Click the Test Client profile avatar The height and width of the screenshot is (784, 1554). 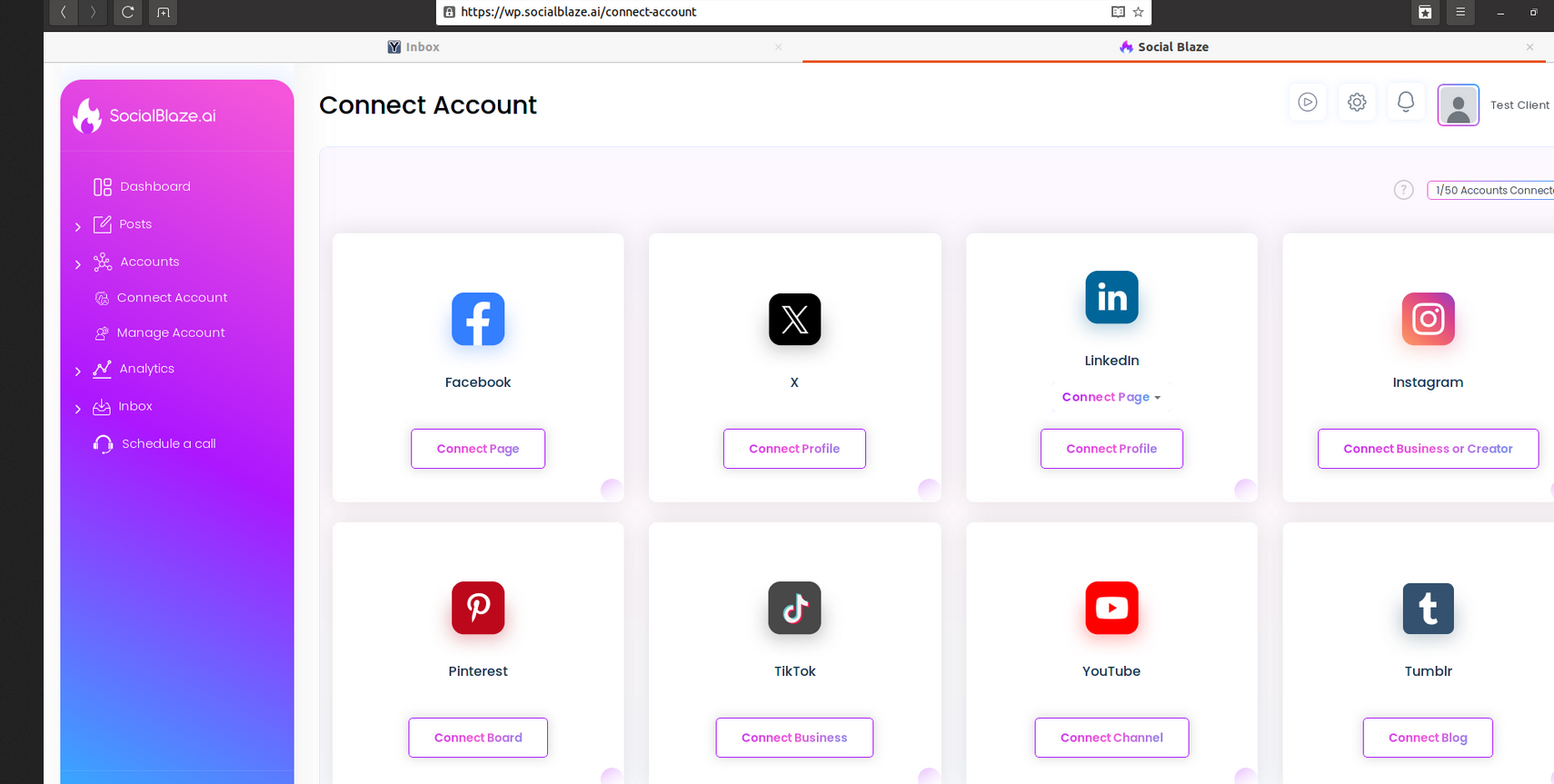pos(1459,105)
